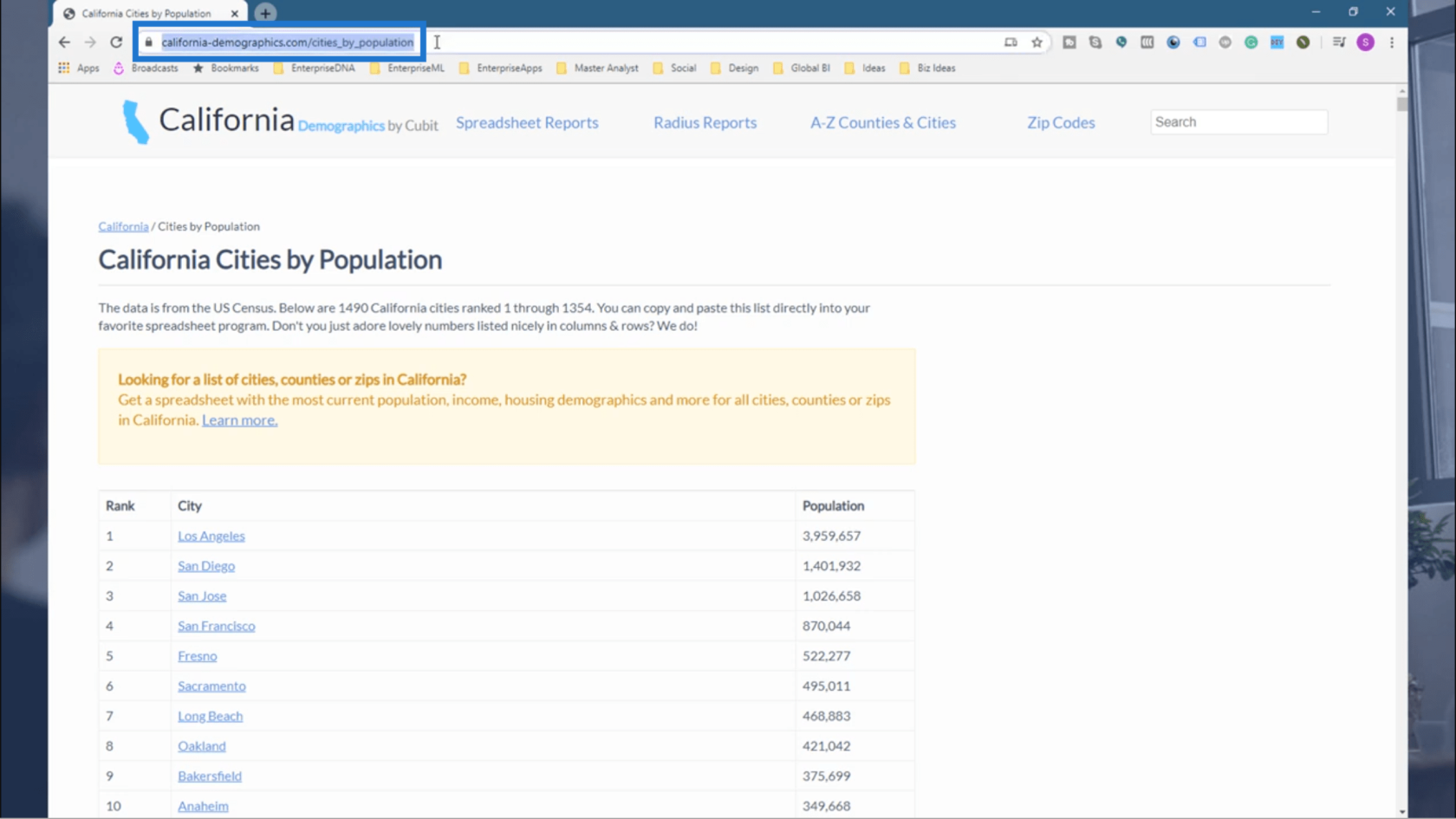The height and width of the screenshot is (819, 1456).
Task: Open the purple profile avatar
Action: [1366, 42]
